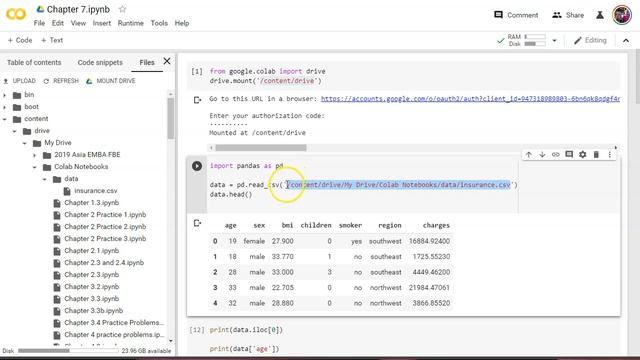Open more cell actions menu
The width and height of the screenshot is (640, 360).
[609, 154]
